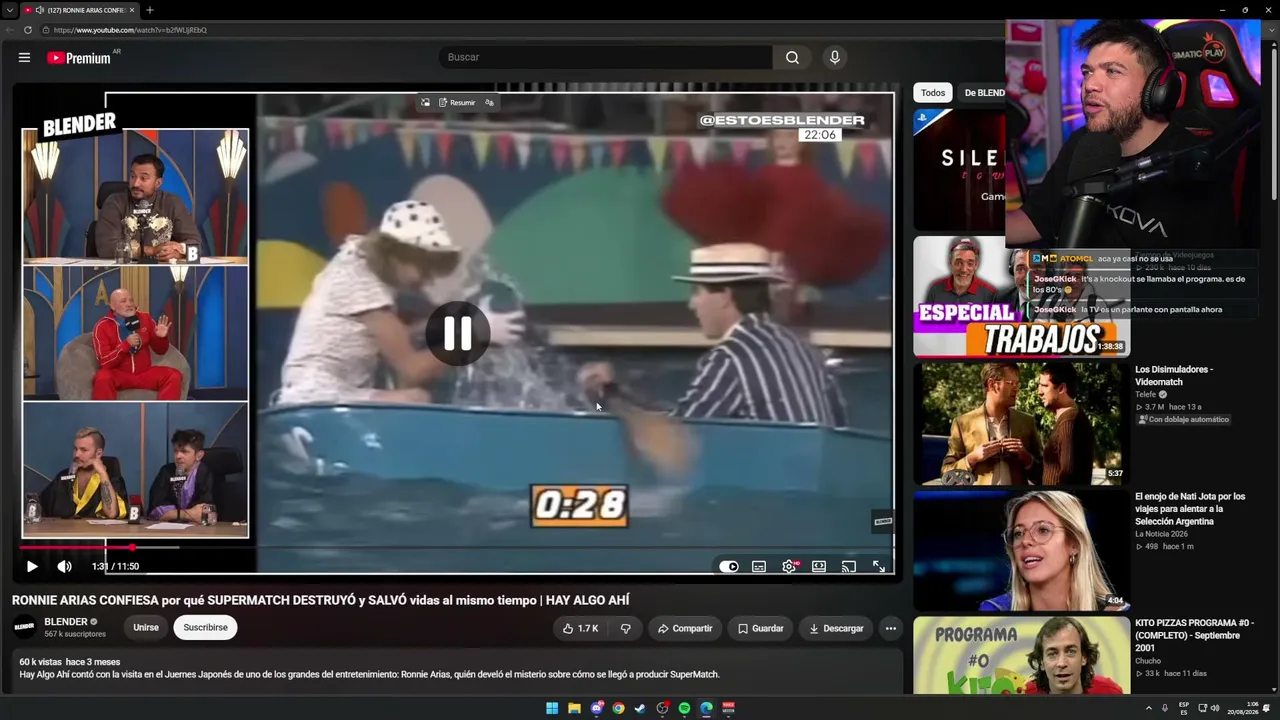Open the three-dot more actions menu
The image size is (1280, 720).
point(890,628)
